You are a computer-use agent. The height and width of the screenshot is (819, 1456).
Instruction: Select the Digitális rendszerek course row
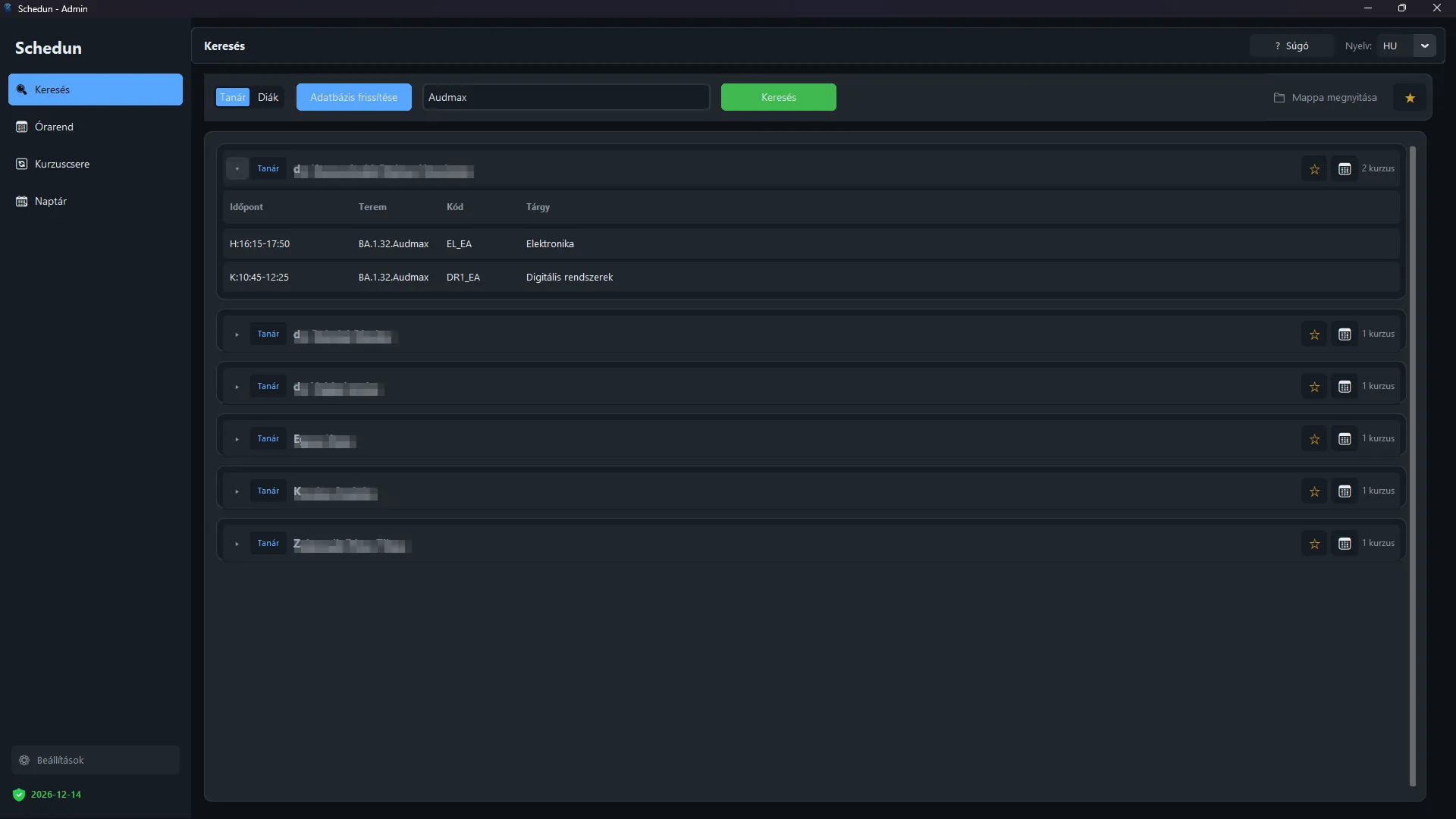[811, 278]
